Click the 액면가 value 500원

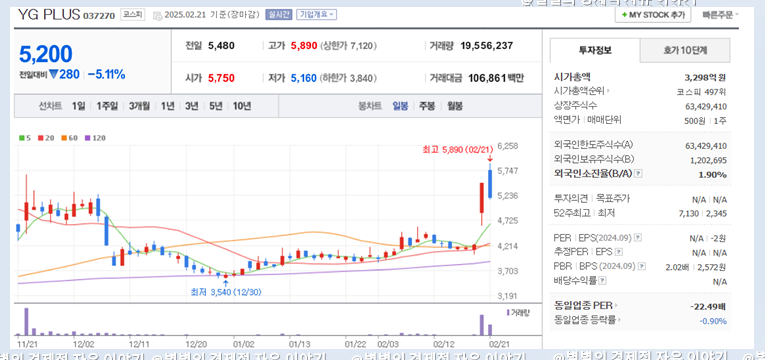695,120
